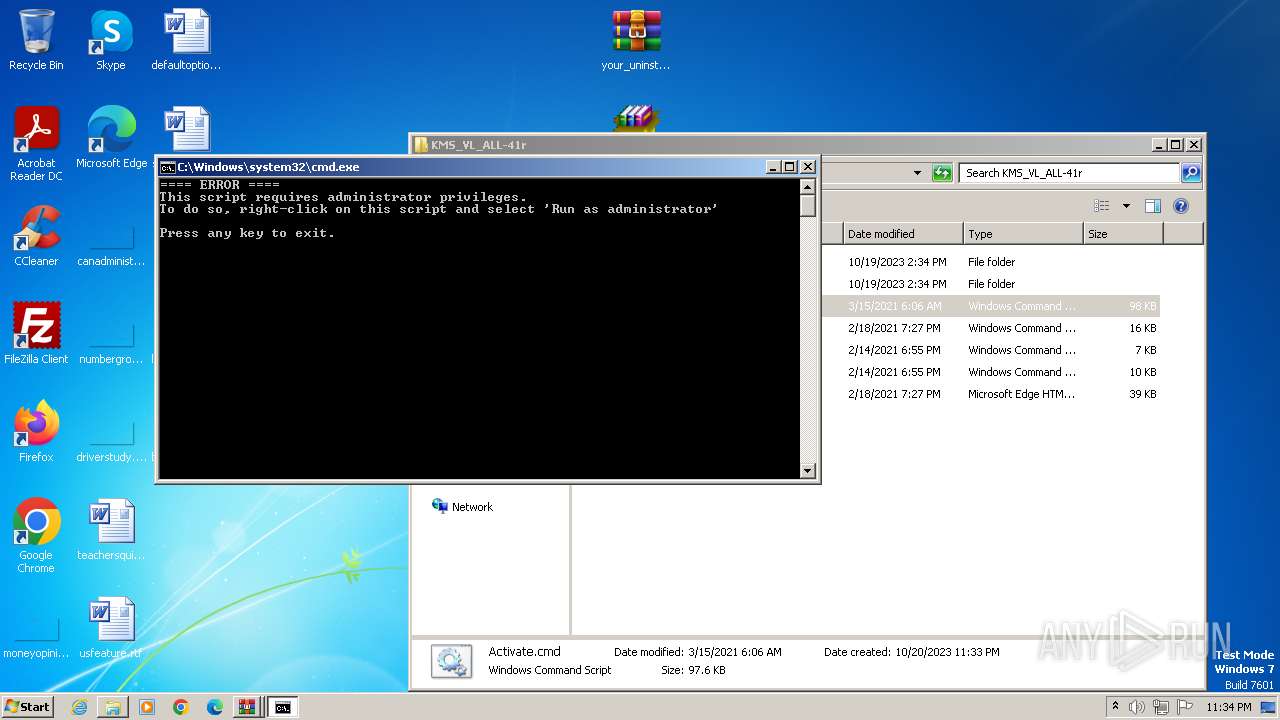Open CCleaner desktop shortcut

tap(36, 236)
